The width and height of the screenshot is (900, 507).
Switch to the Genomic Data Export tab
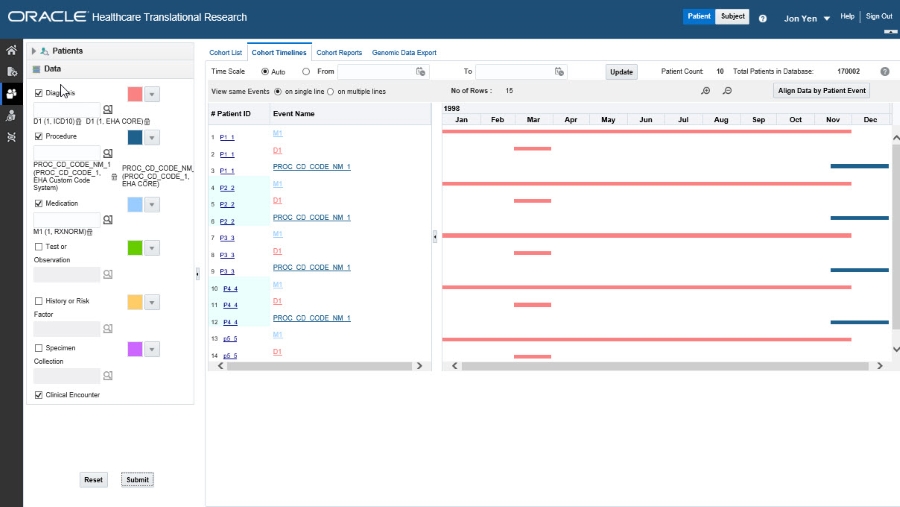(404, 52)
